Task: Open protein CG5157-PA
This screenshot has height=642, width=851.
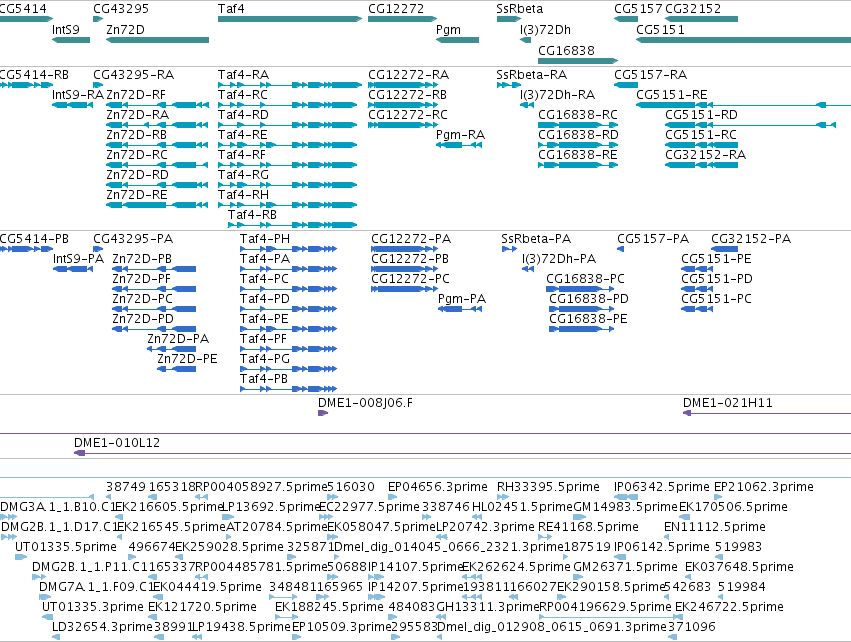Action: pyautogui.click(x=620, y=249)
